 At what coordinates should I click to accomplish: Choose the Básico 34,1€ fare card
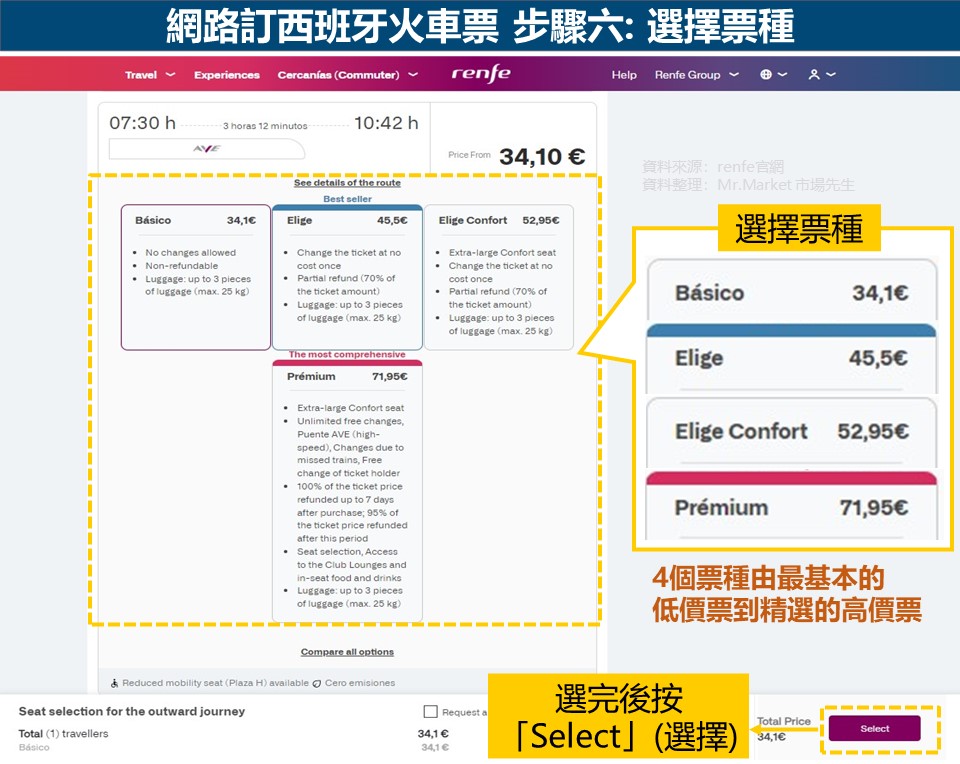click(x=196, y=277)
